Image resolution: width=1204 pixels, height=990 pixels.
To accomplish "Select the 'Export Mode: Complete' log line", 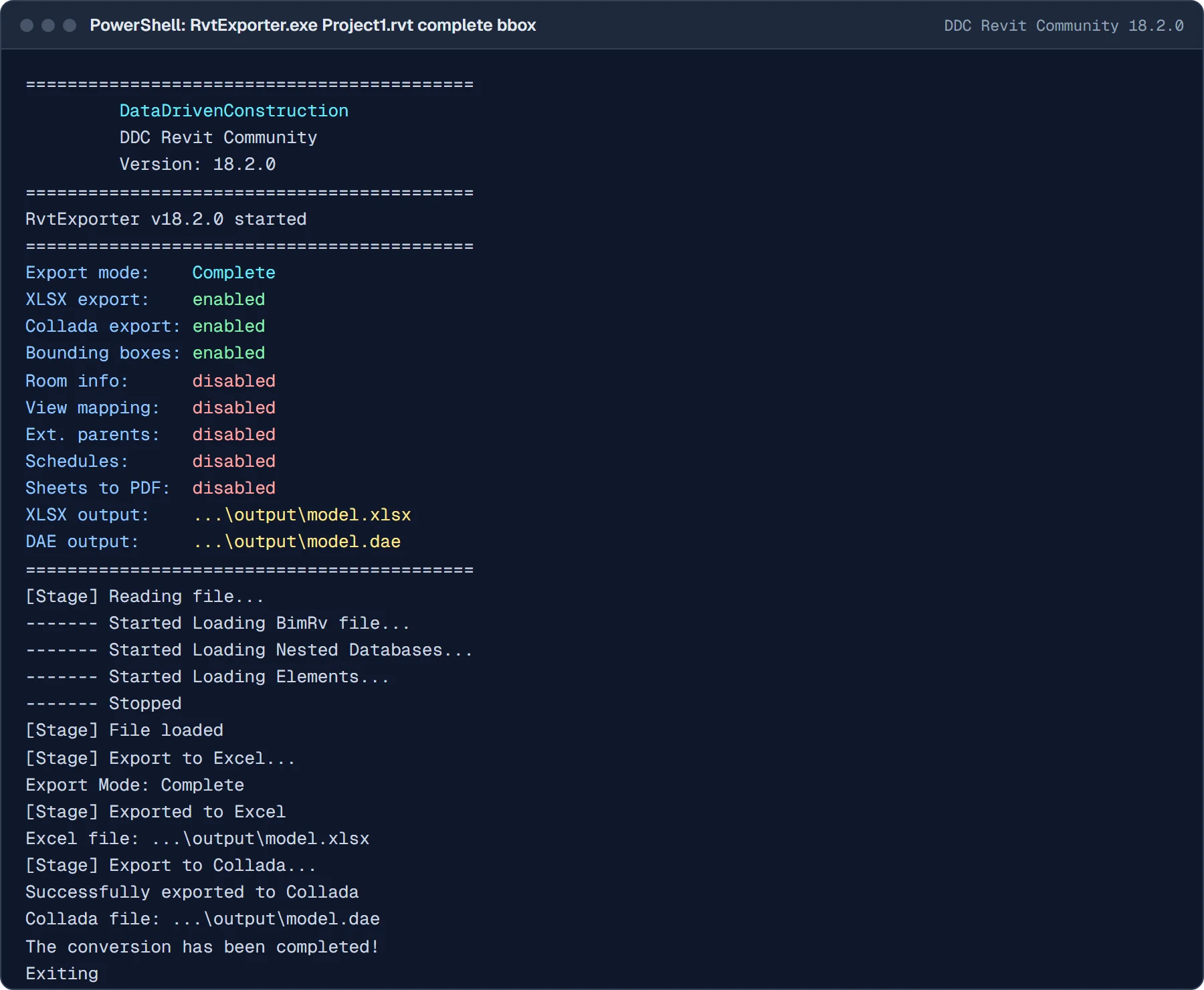I will click(134, 785).
